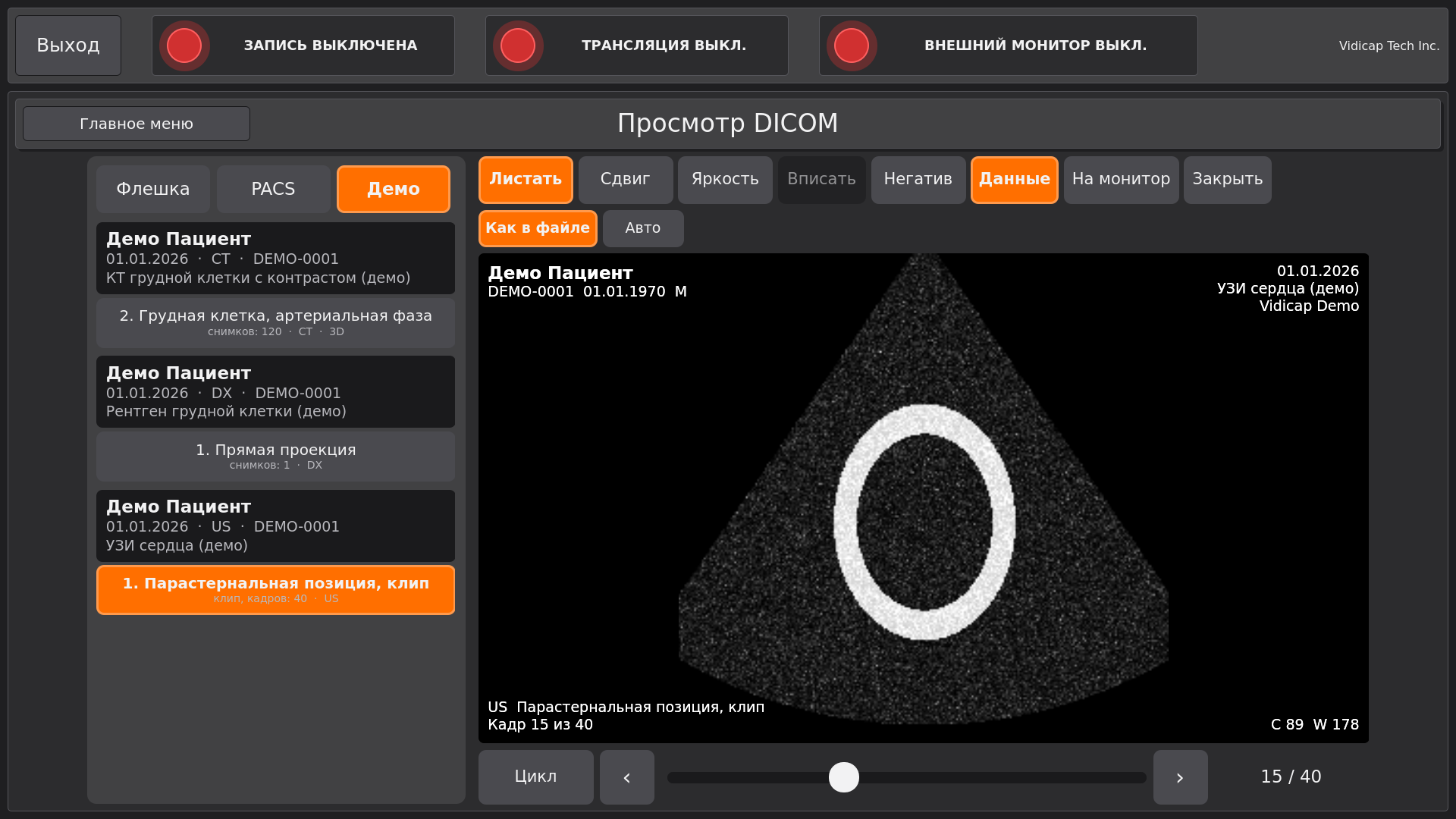Toggle the Негатив image mode
The image size is (1456, 819).
click(918, 180)
